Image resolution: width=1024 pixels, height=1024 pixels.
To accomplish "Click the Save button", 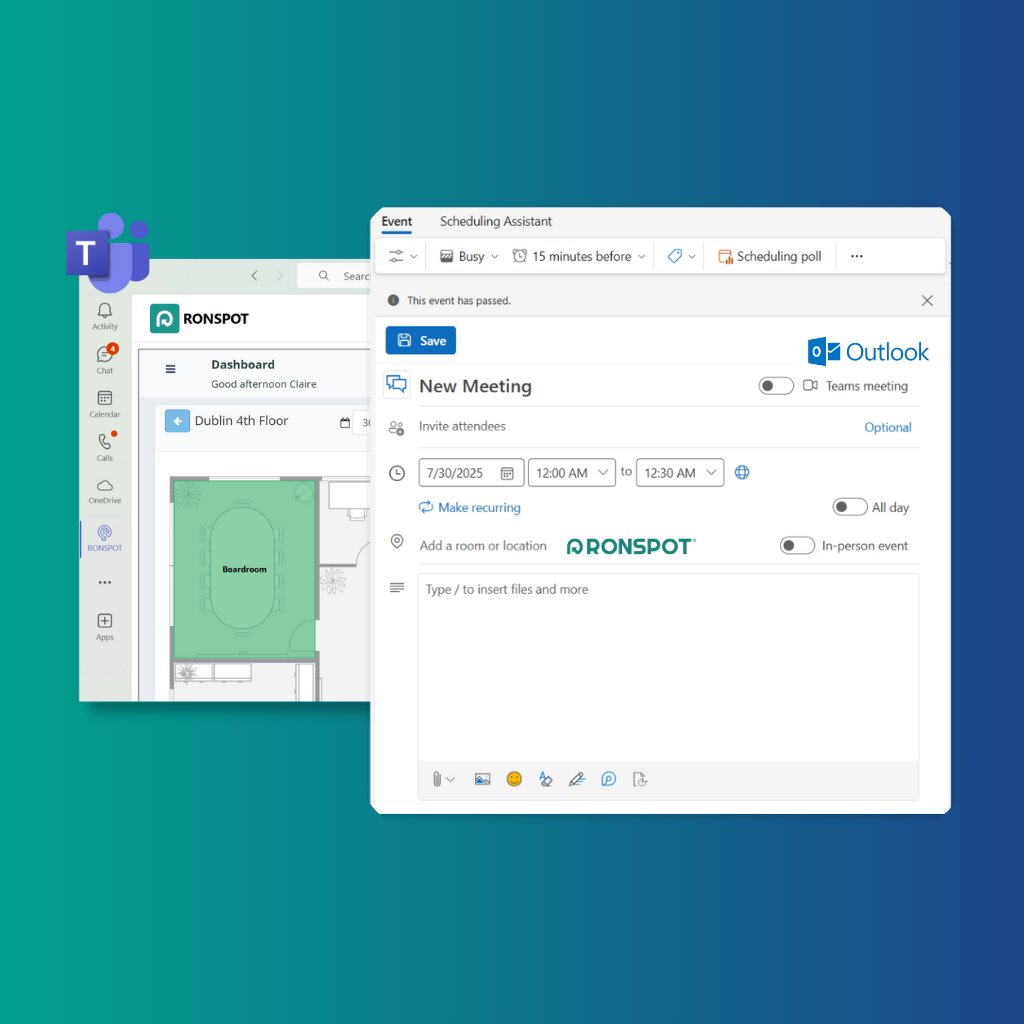I will click(421, 340).
